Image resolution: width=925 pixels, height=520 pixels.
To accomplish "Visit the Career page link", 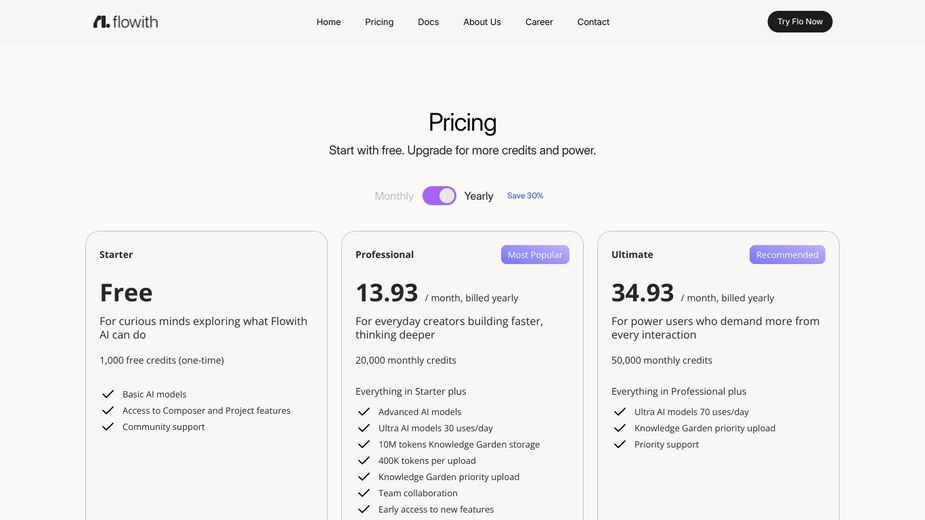I will pos(539,22).
